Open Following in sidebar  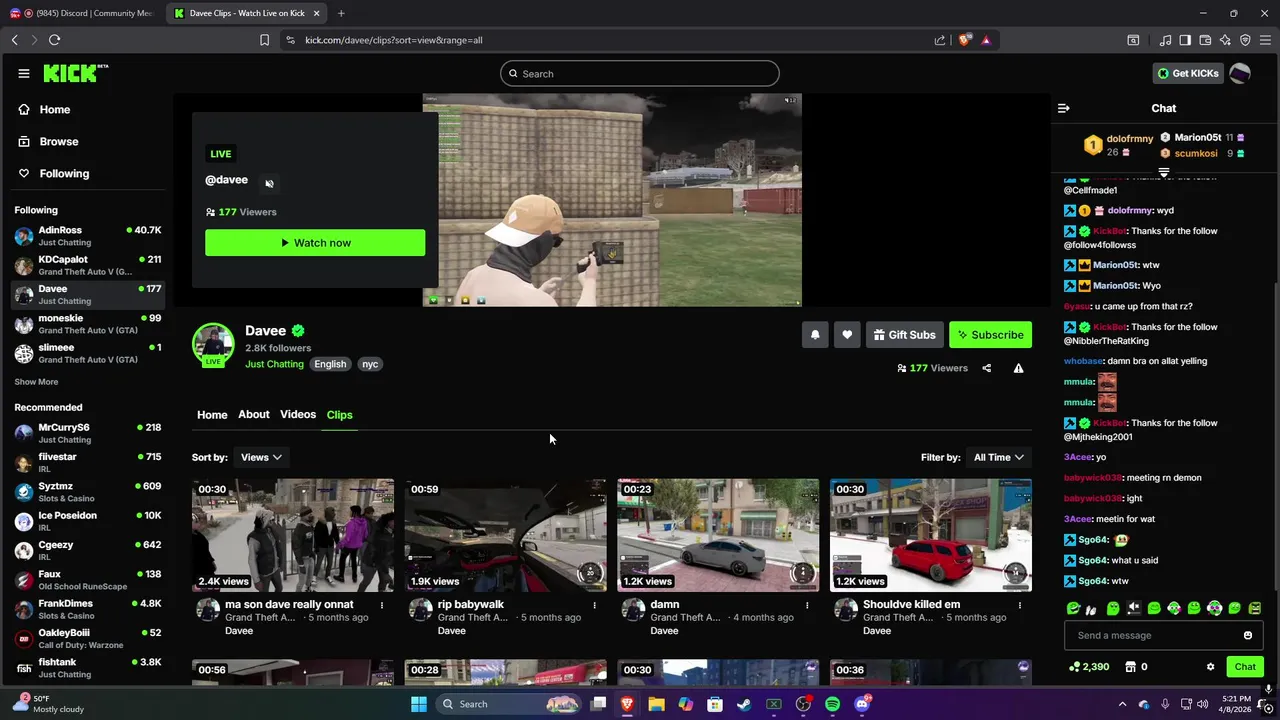pyautogui.click(x=64, y=174)
